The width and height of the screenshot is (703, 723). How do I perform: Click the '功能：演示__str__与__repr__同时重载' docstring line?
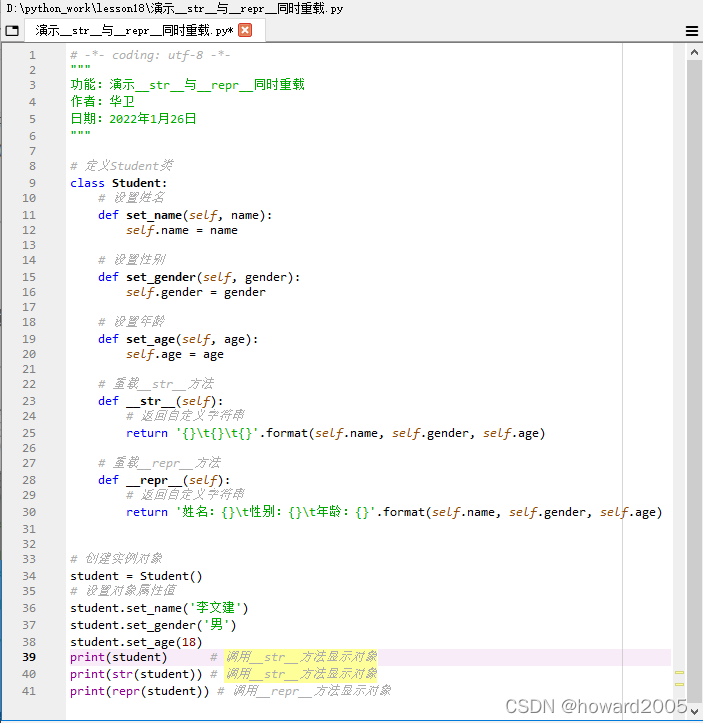187,85
